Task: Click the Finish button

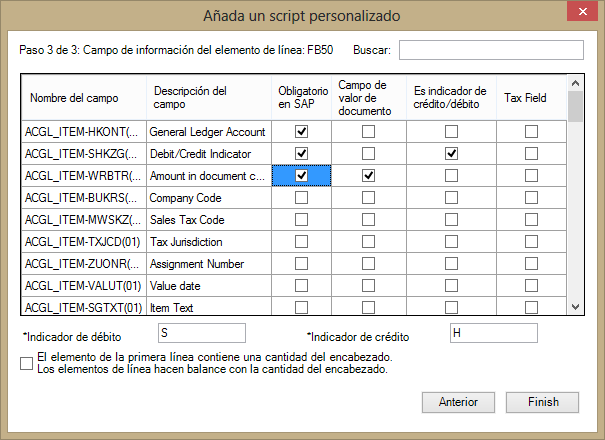Action: click(542, 402)
